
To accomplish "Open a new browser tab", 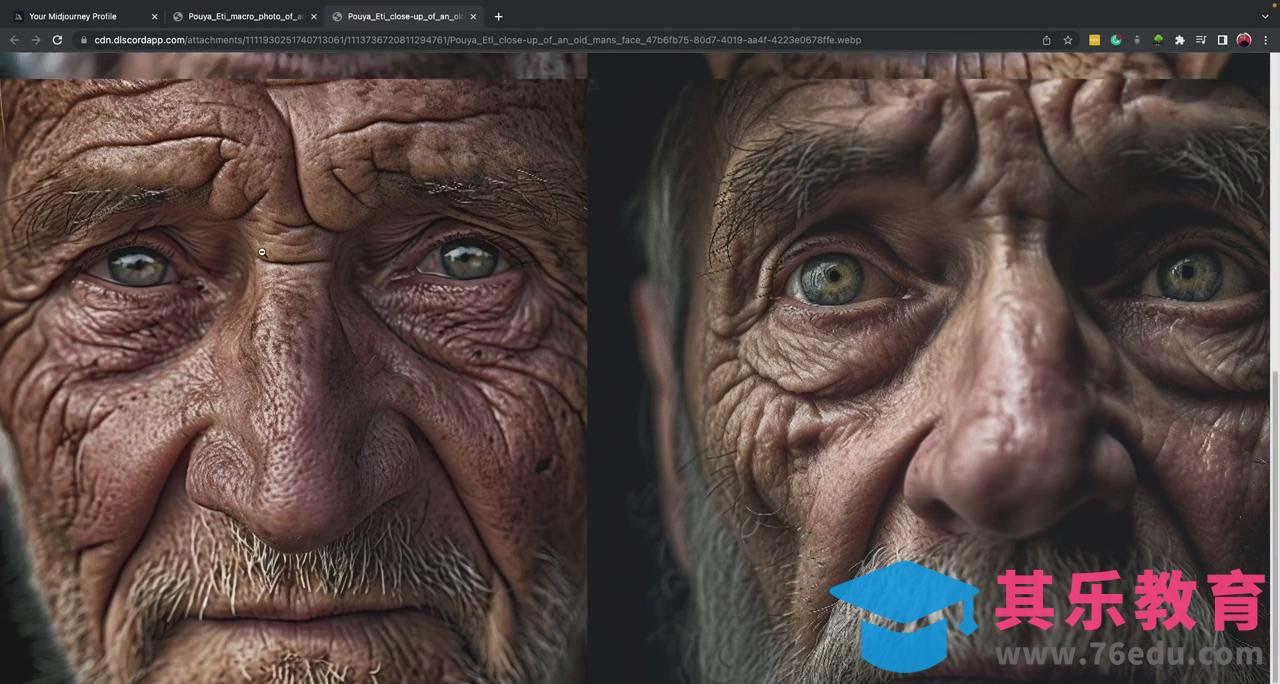I will point(498,16).
